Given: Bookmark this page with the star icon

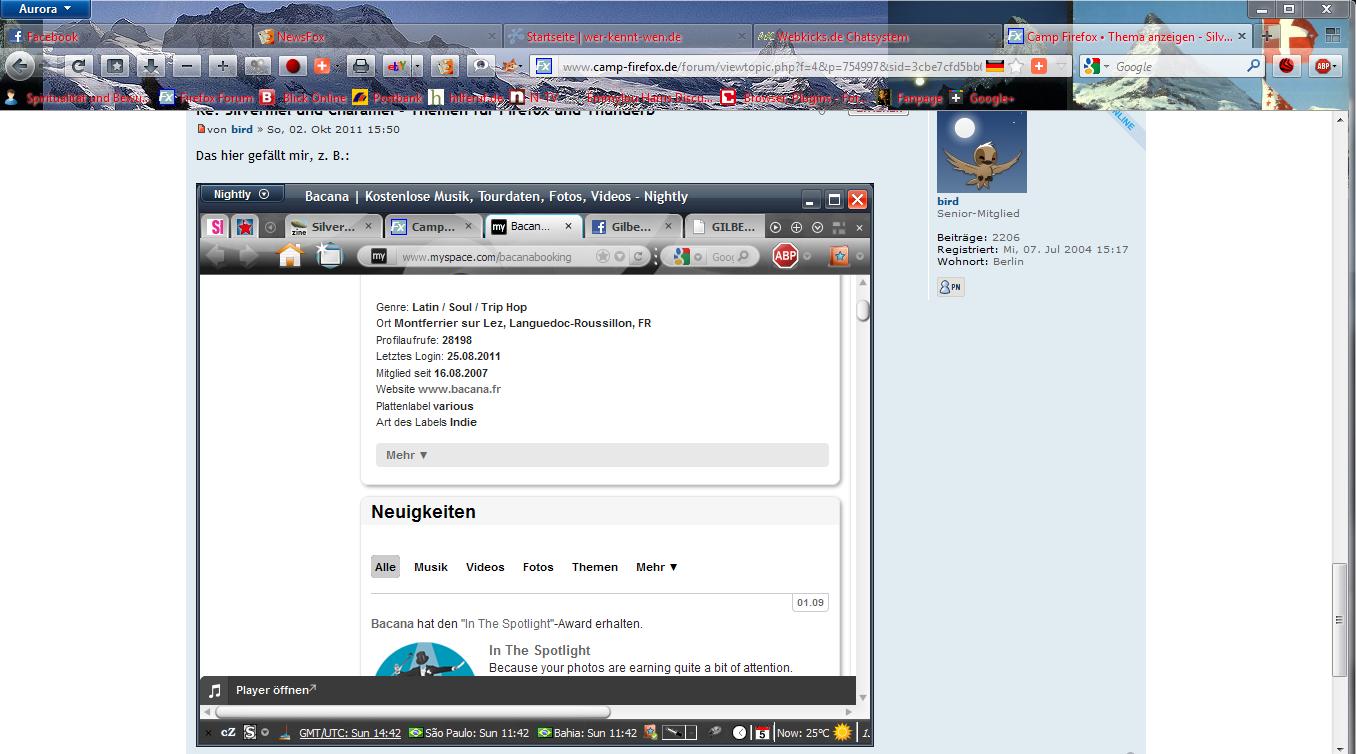Looking at the screenshot, I should tap(1017, 66).
